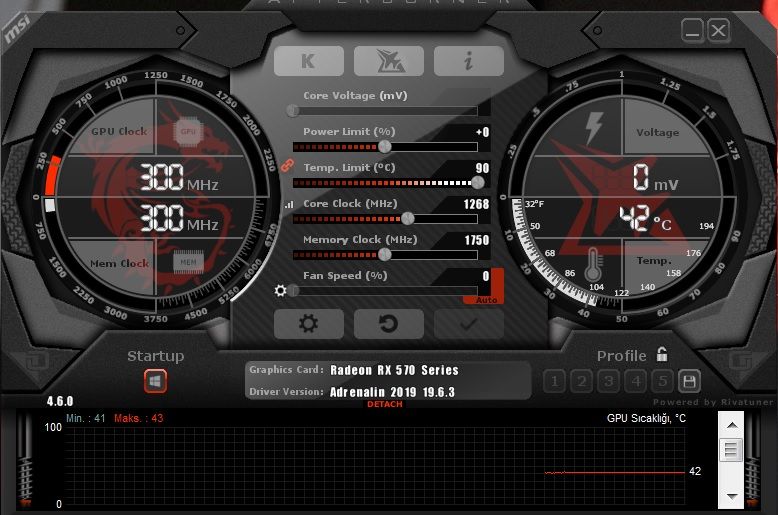The height and width of the screenshot is (515, 778).
Task: Launch the OC Scanner jet icon
Action: [x=389, y=61]
